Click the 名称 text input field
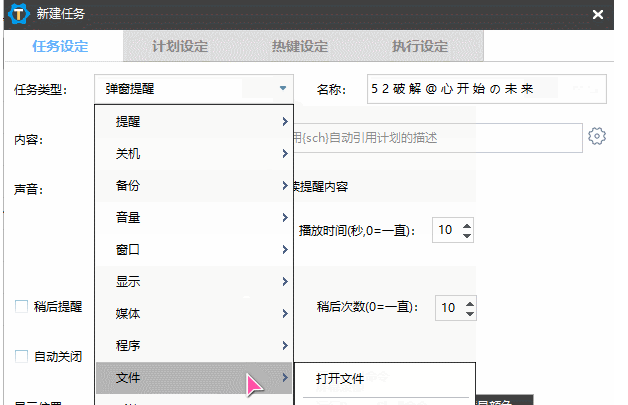The image size is (628, 405). point(485,89)
